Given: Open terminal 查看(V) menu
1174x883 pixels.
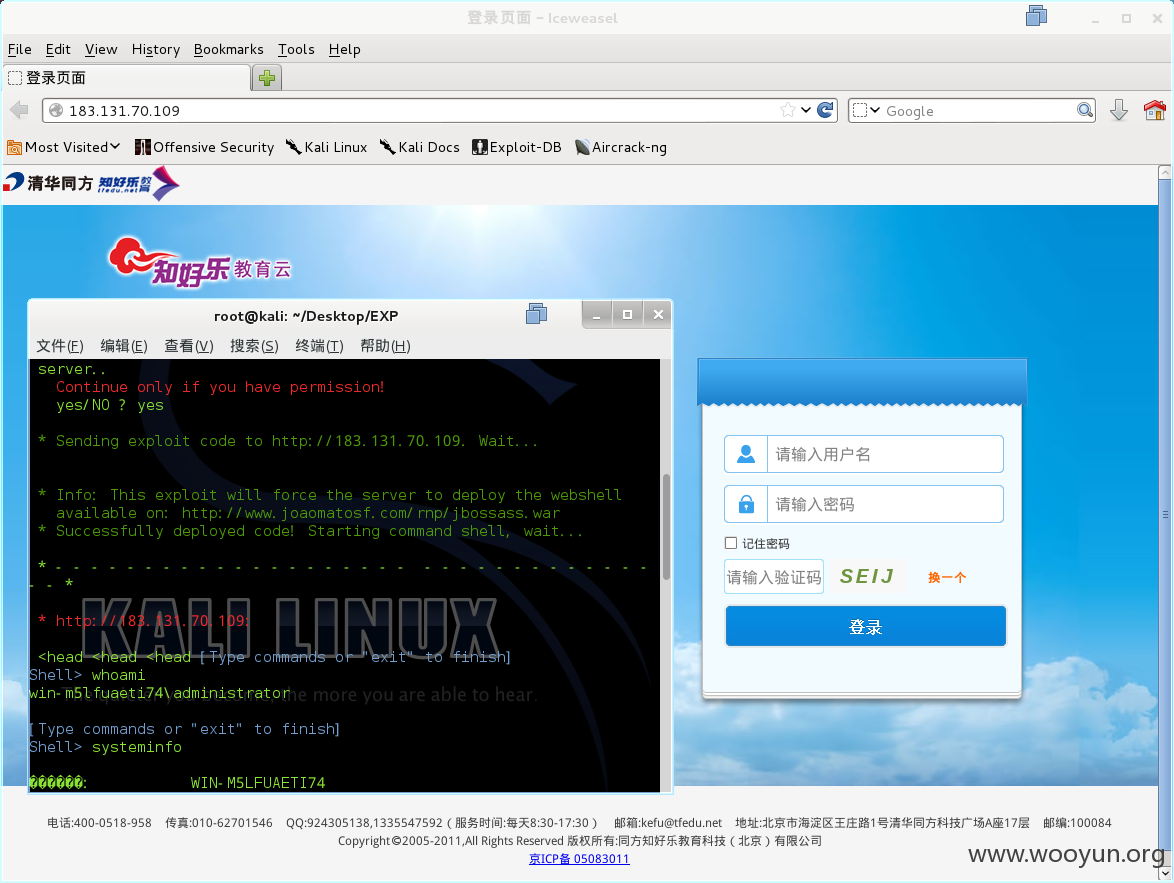Looking at the screenshot, I should pyautogui.click(x=189, y=345).
